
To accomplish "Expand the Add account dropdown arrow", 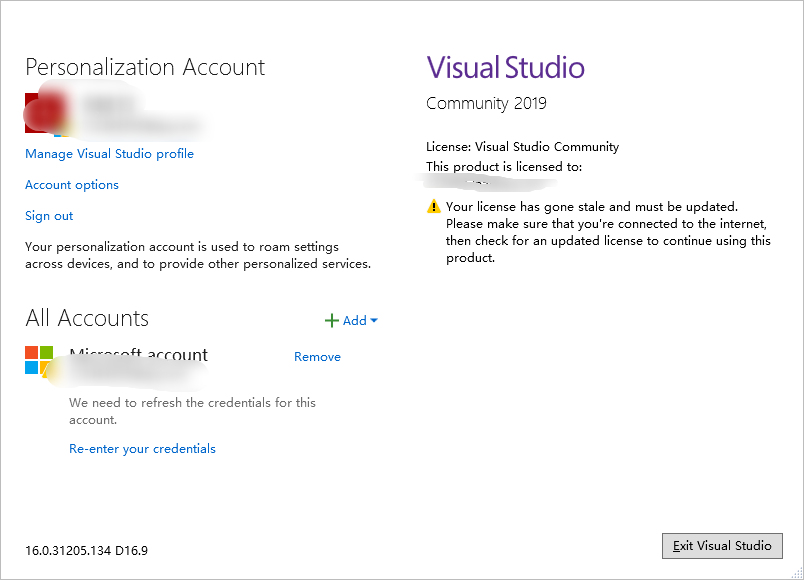I will pos(374,321).
